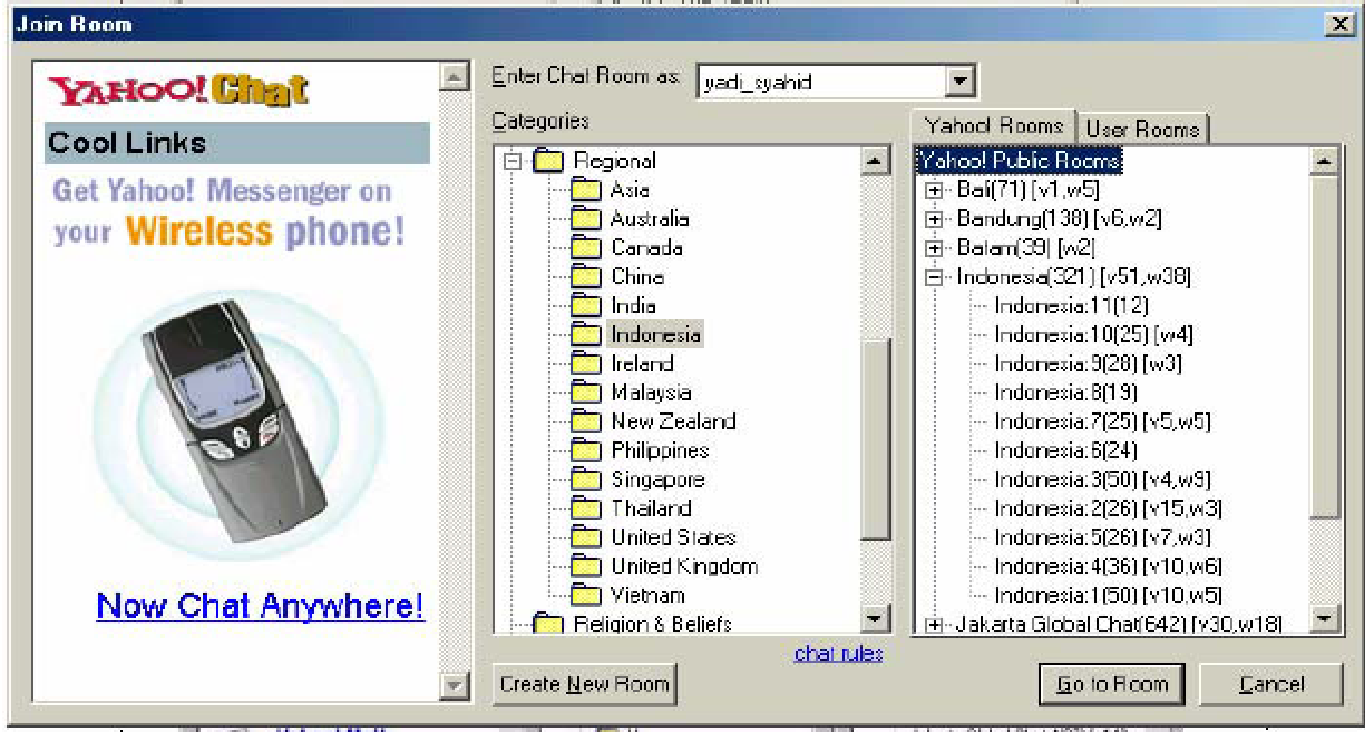
Task: Select room Indonesia:6(24)
Action: [1065, 450]
